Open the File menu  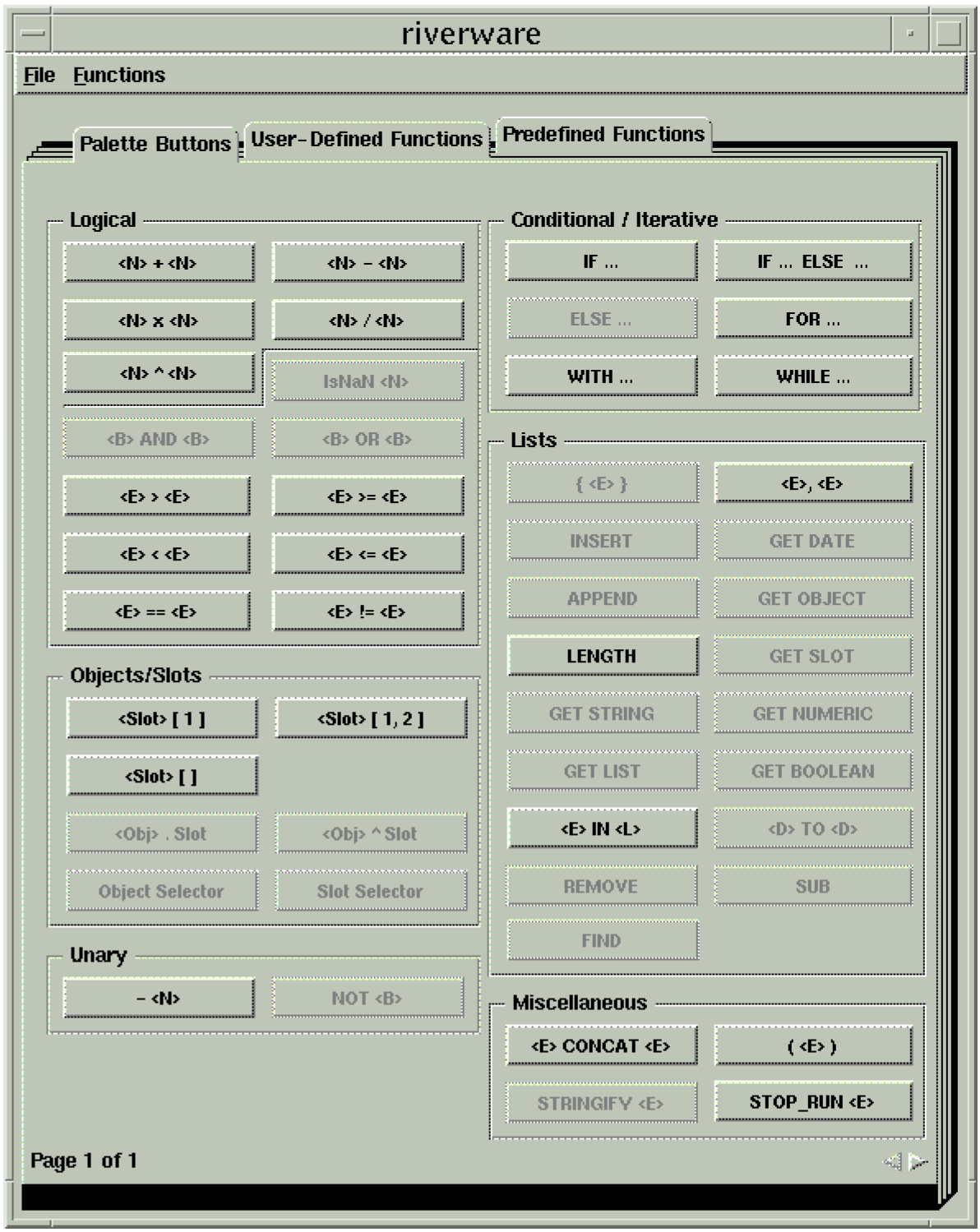click(39, 75)
